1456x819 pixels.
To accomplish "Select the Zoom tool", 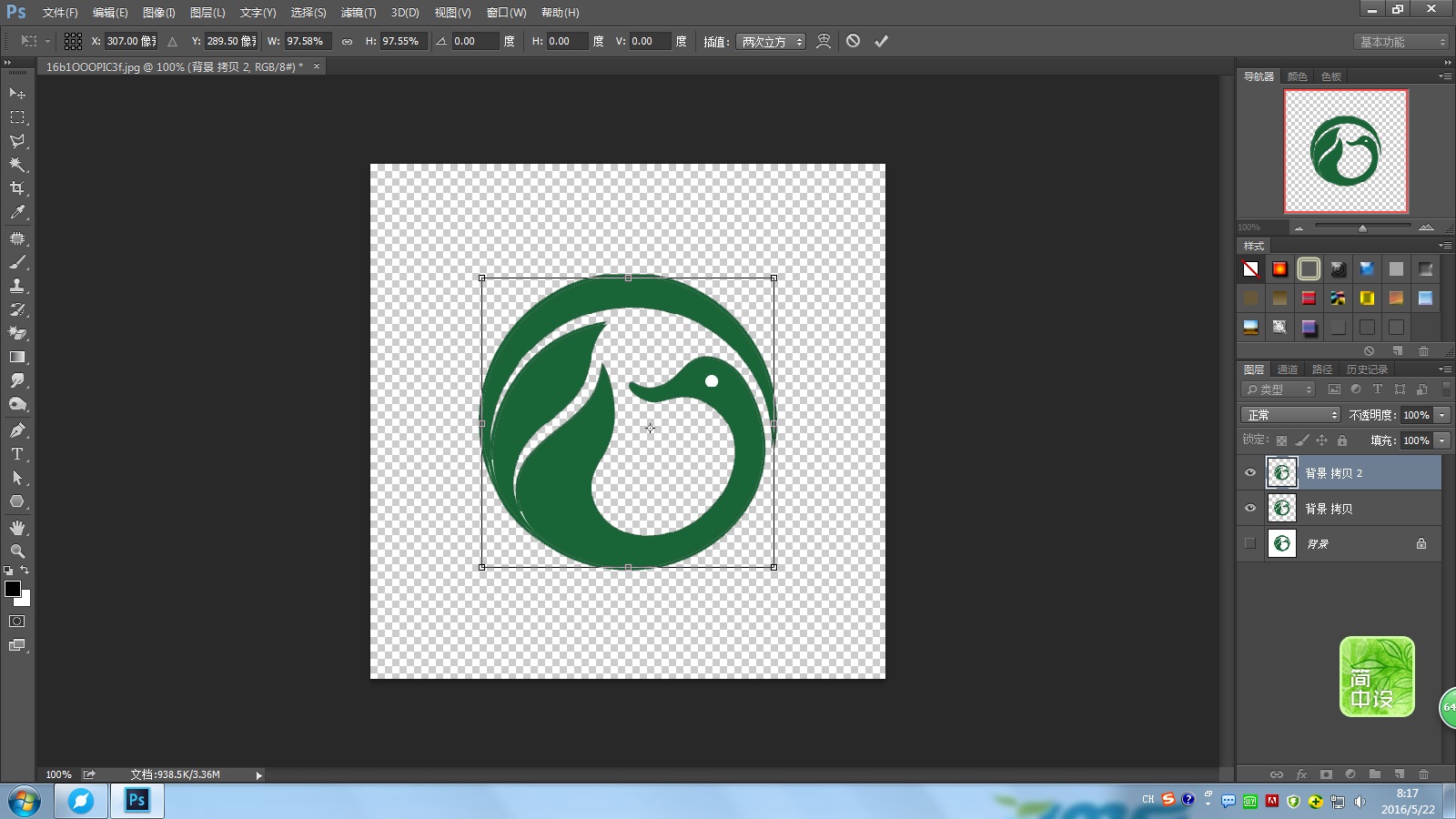I will [x=17, y=551].
